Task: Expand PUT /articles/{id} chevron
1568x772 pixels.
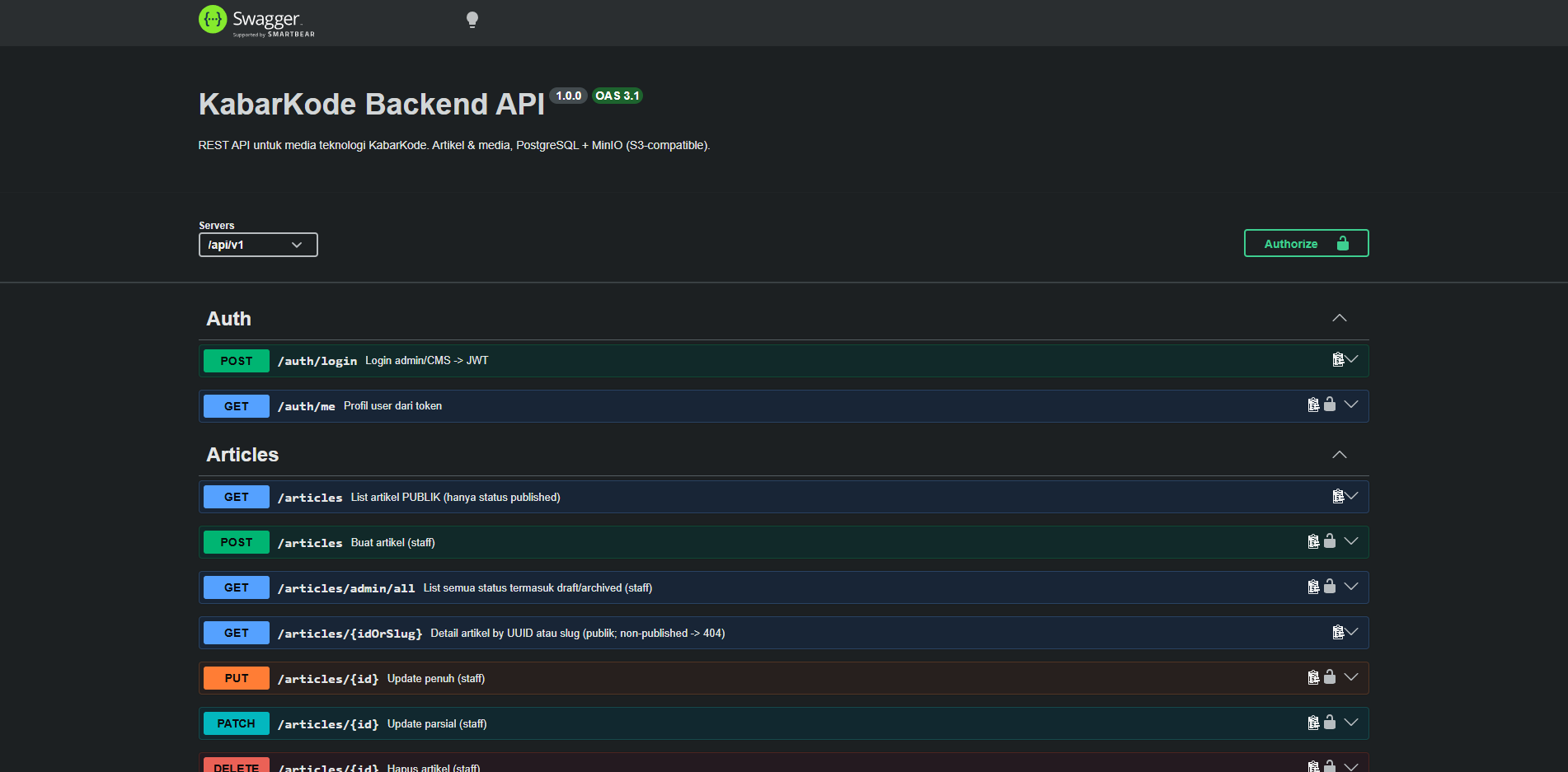Action: (x=1351, y=677)
